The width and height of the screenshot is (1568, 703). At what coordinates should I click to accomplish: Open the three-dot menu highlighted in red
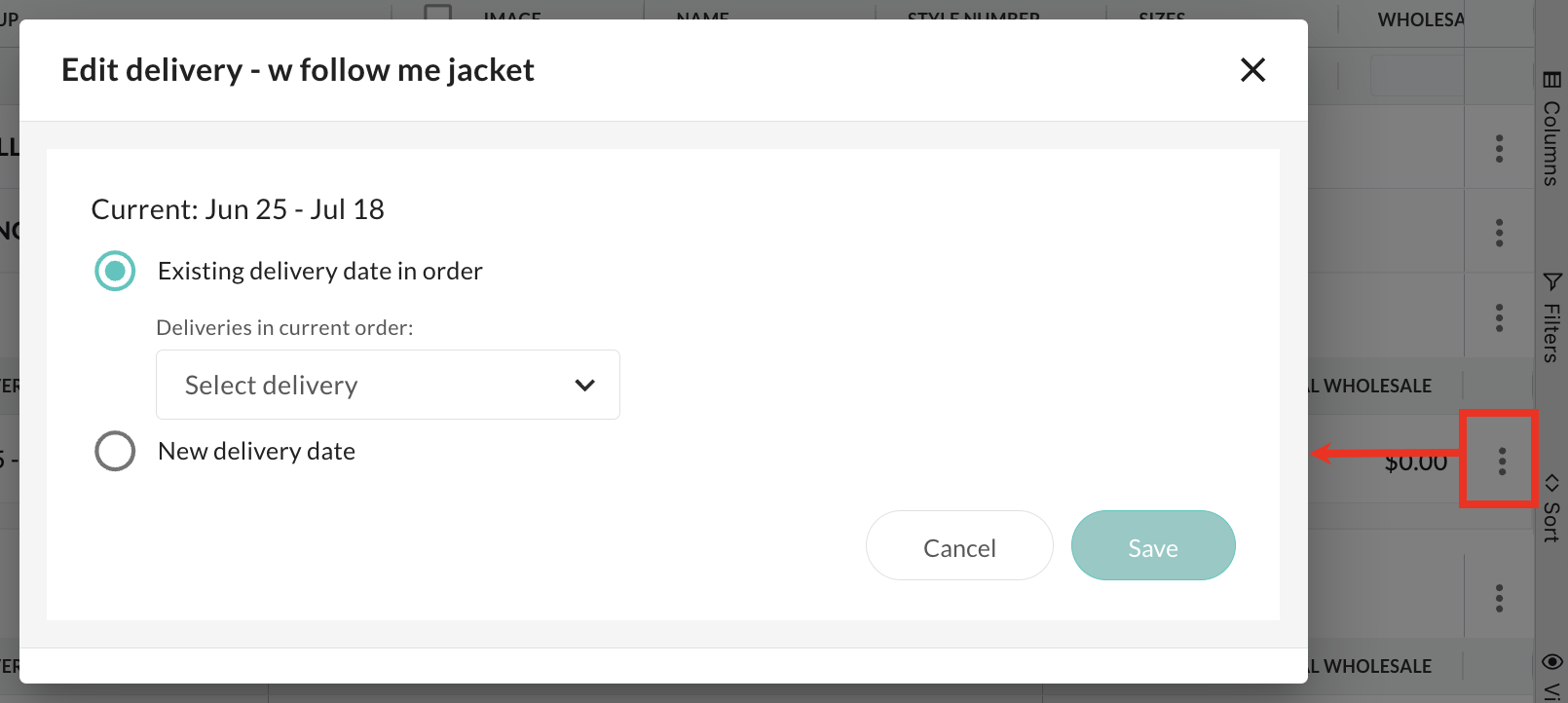pyautogui.click(x=1502, y=462)
